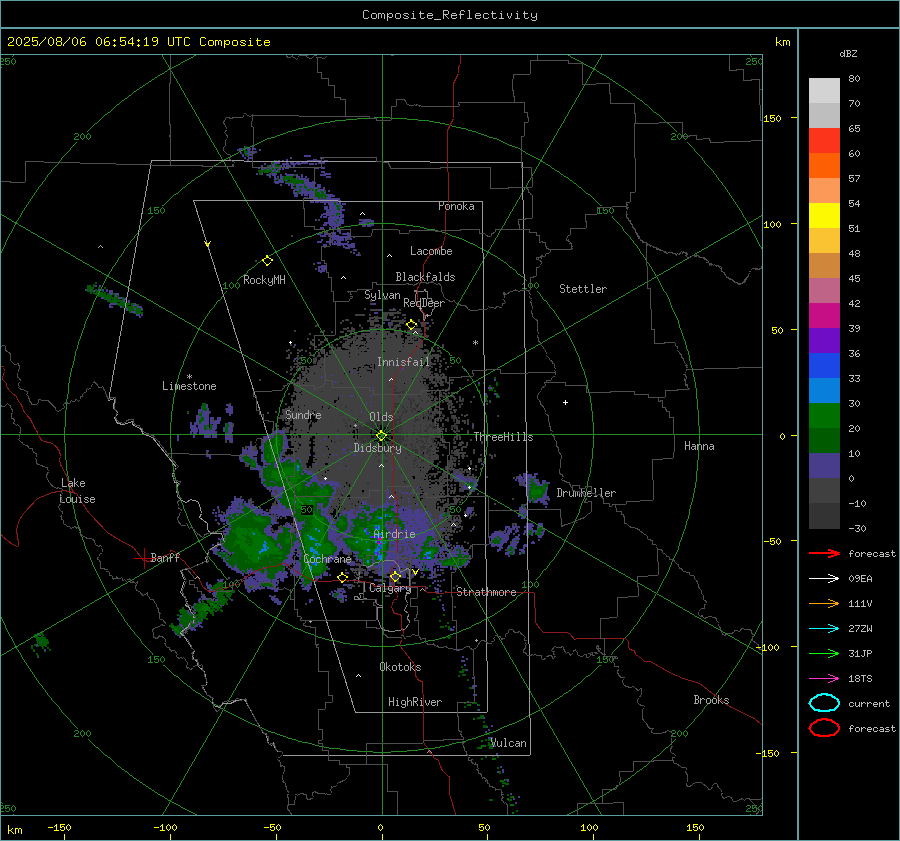Screen dimensions: 900x841
Task: Click the Blackfalds label
Action: (425, 277)
